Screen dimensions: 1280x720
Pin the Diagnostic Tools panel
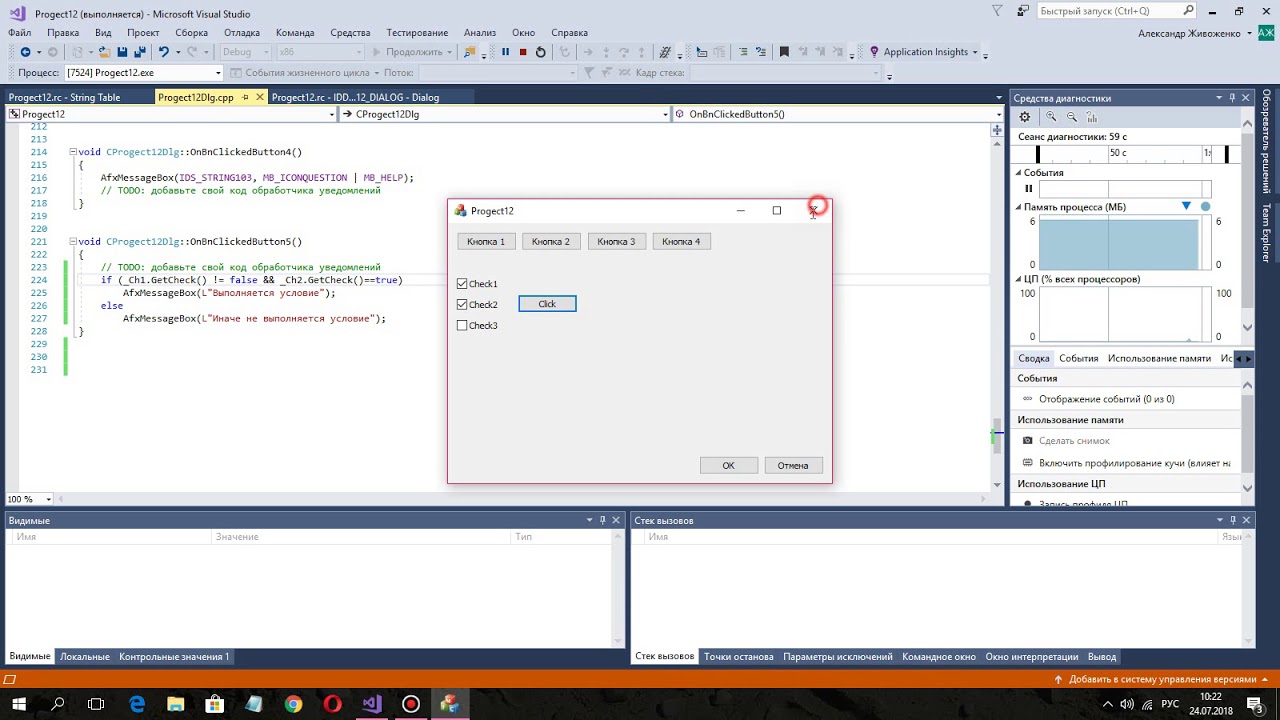(1233, 98)
